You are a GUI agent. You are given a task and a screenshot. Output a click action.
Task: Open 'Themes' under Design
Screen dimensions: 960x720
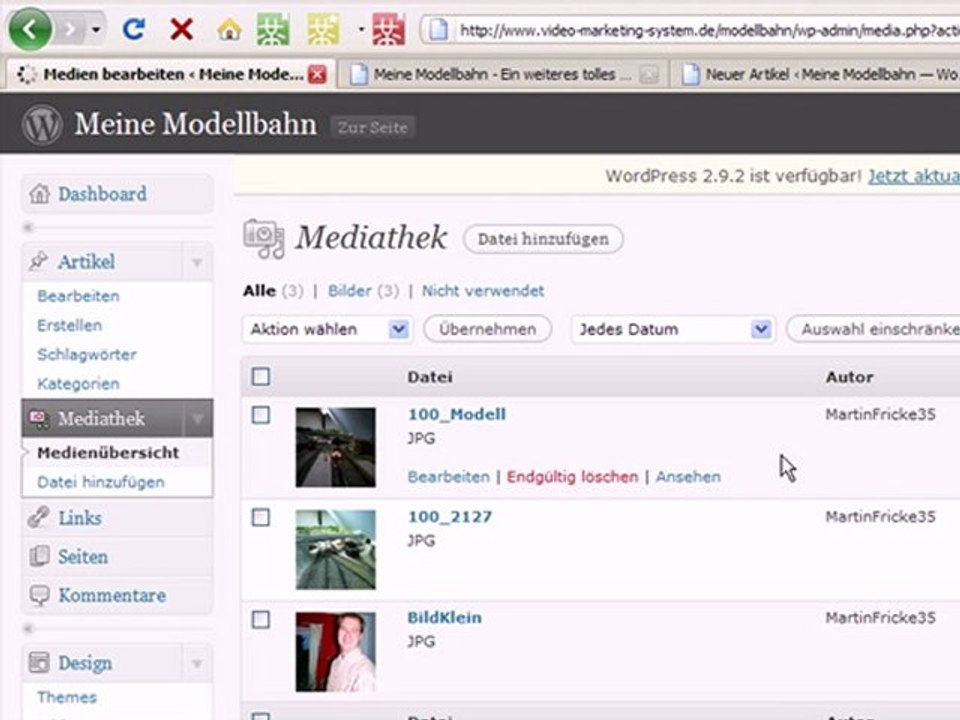point(67,697)
